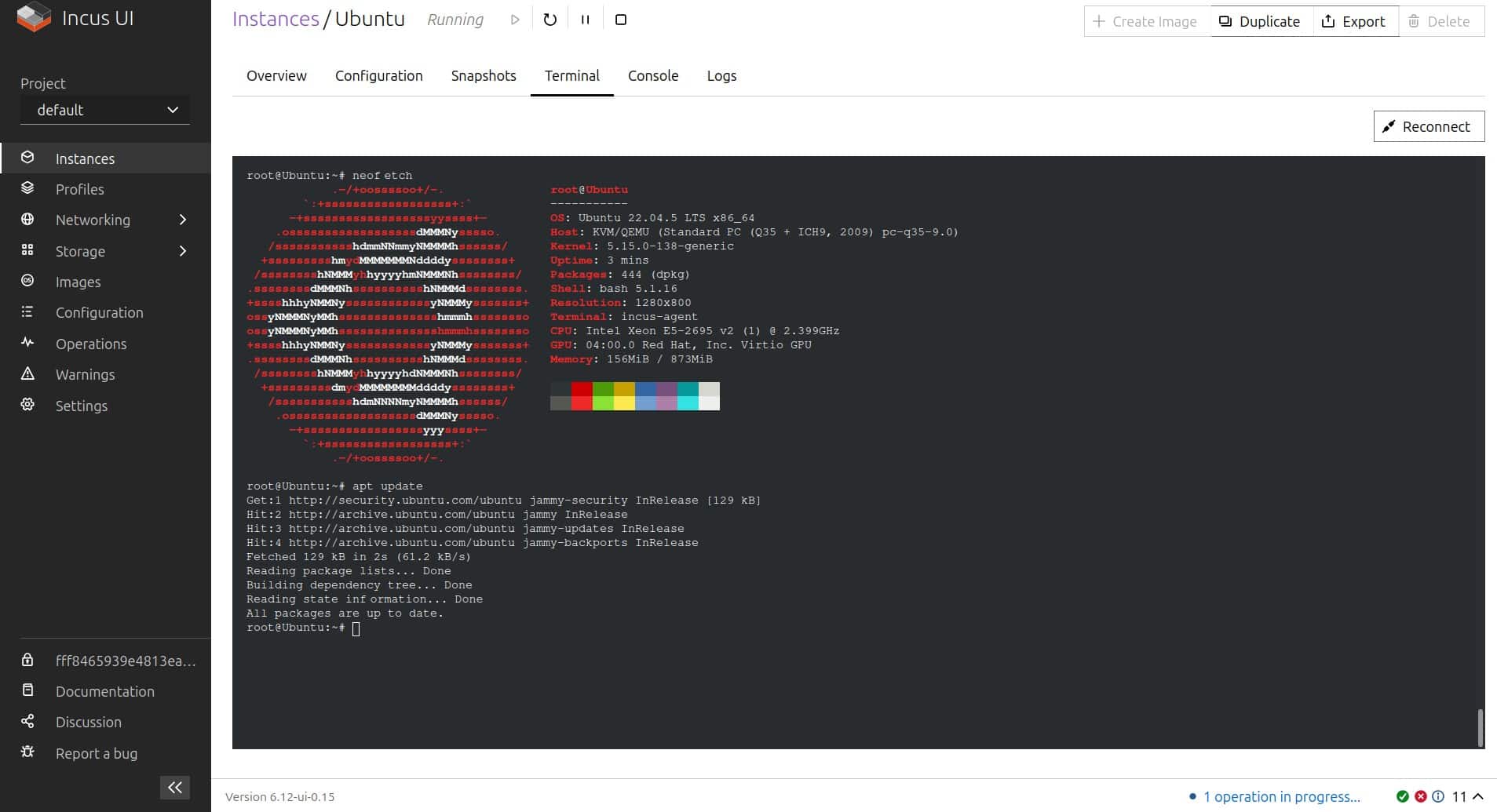
Task: Switch to the Console tab
Action: coord(652,75)
